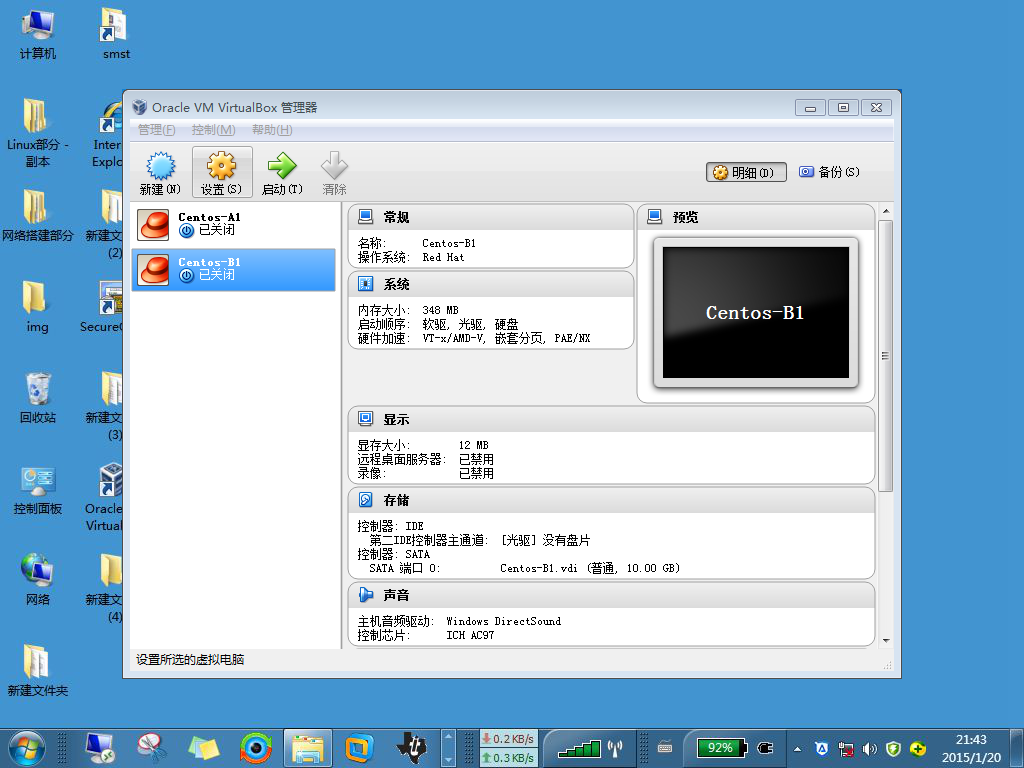Viewport: 1024px width, 768px height.
Task: Click the Centos-B1.vdi storage entry text
Action: [x=590, y=568]
